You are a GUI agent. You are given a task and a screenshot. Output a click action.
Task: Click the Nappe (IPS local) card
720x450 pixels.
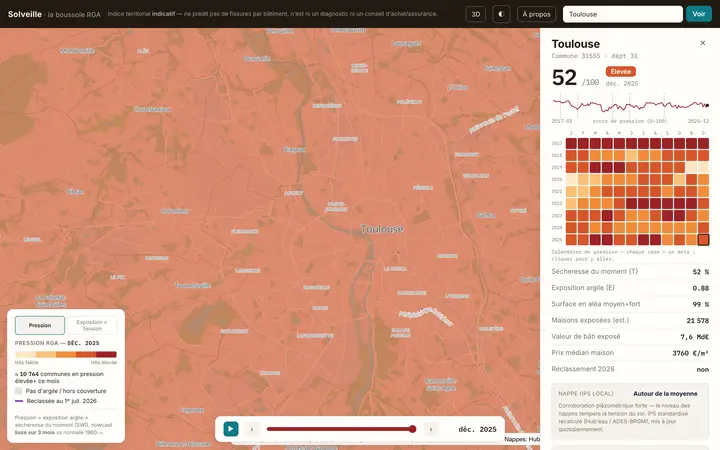coord(630,412)
